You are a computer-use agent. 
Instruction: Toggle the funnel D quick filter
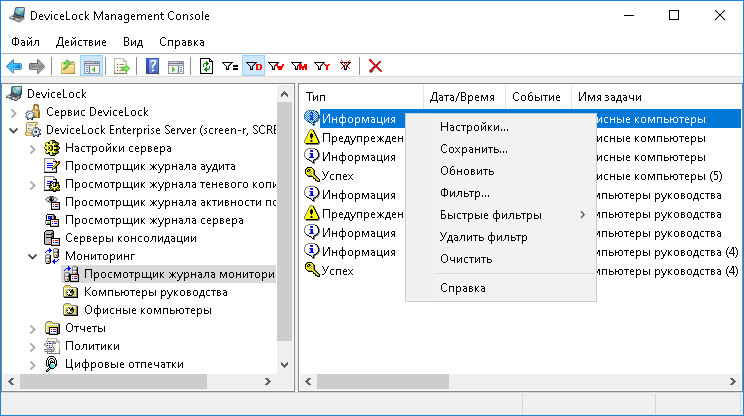254,67
